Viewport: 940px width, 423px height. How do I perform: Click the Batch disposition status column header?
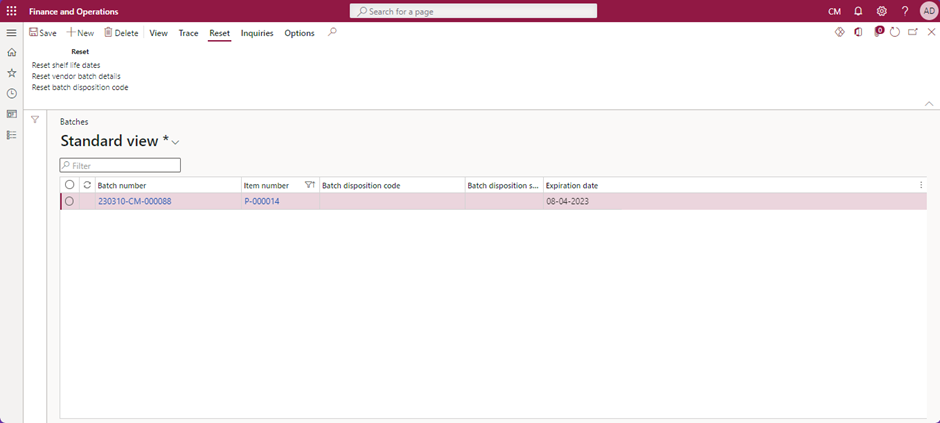tap(504, 185)
